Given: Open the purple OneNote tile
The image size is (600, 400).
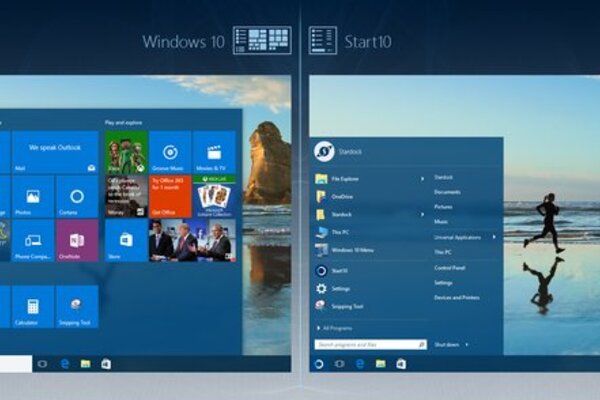Looking at the screenshot, I should tap(77, 241).
